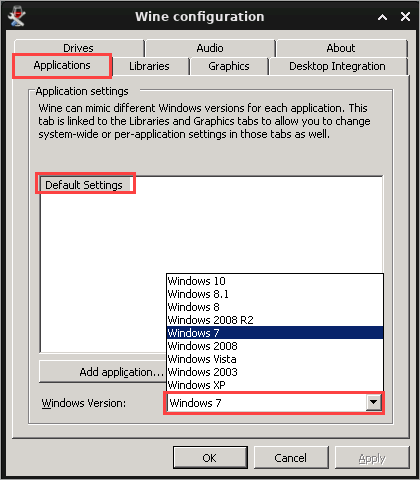Click the Cancel button
The width and height of the screenshot is (420, 480).
click(x=291, y=458)
